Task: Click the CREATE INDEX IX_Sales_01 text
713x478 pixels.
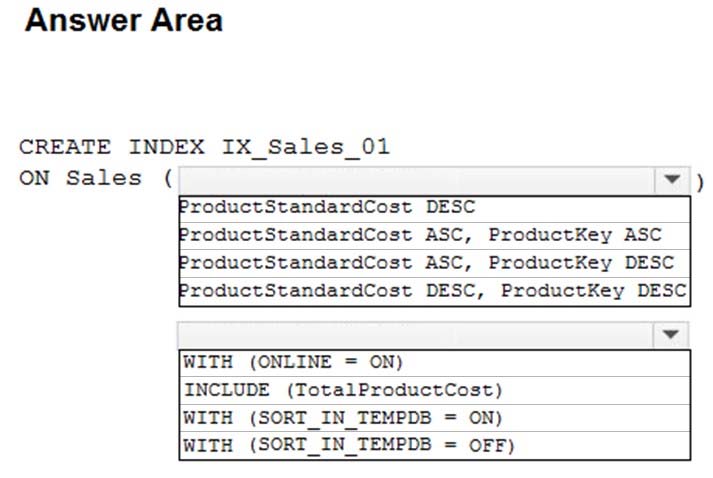Action: [204, 148]
